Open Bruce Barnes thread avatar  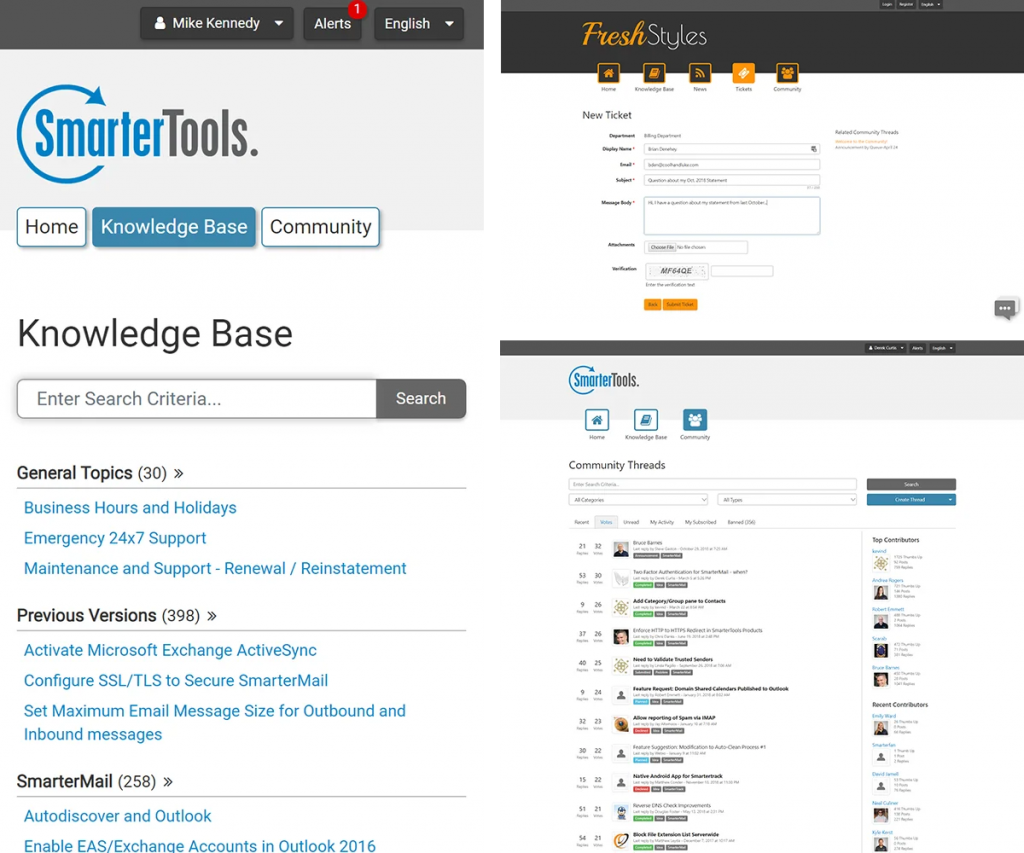(x=621, y=549)
